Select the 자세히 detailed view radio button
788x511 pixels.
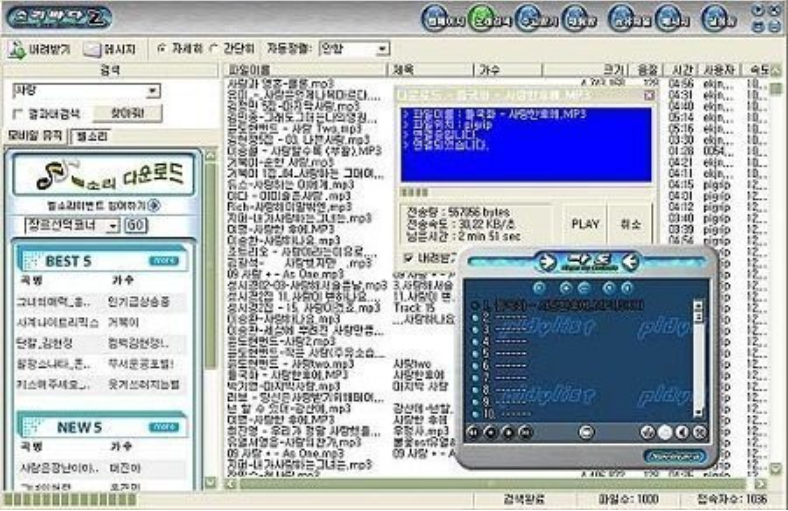tap(161, 48)
